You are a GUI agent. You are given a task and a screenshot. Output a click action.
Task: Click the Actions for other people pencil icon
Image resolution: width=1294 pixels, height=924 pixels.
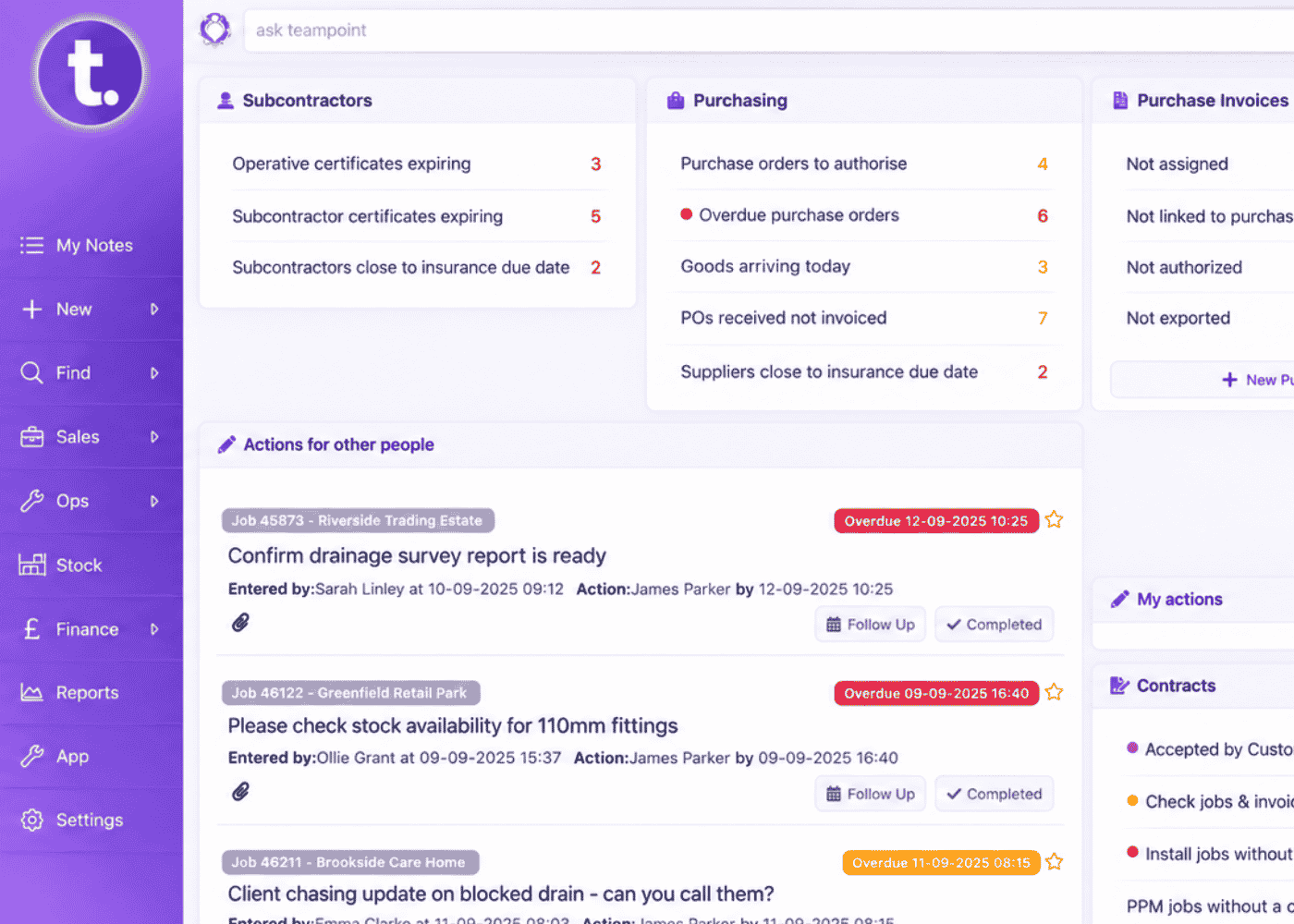(226, 444)
